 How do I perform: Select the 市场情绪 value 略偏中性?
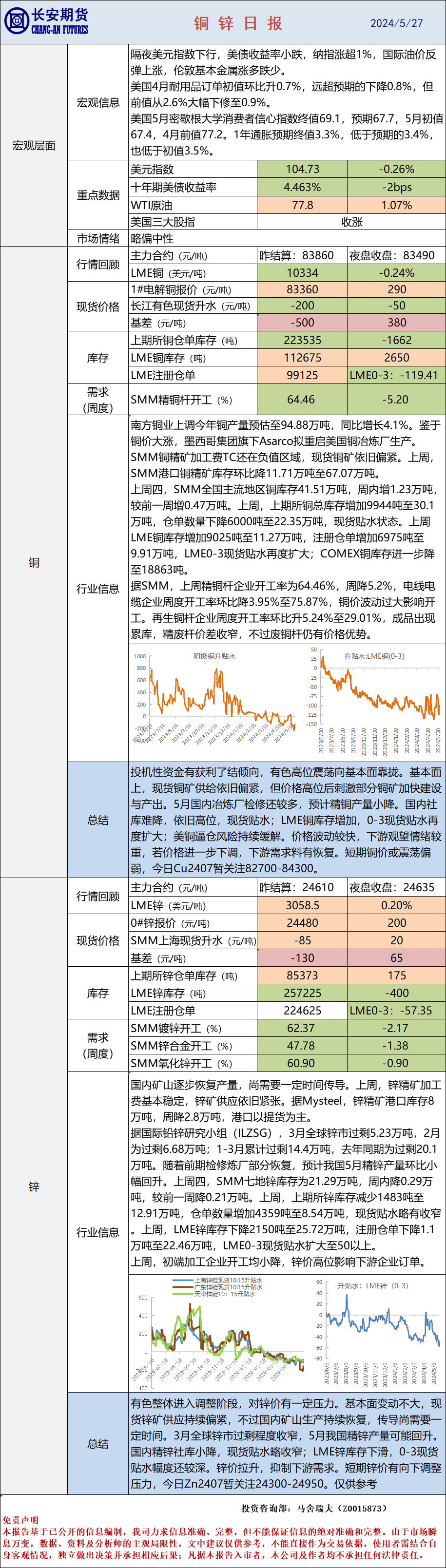click(x=152, y=239)
